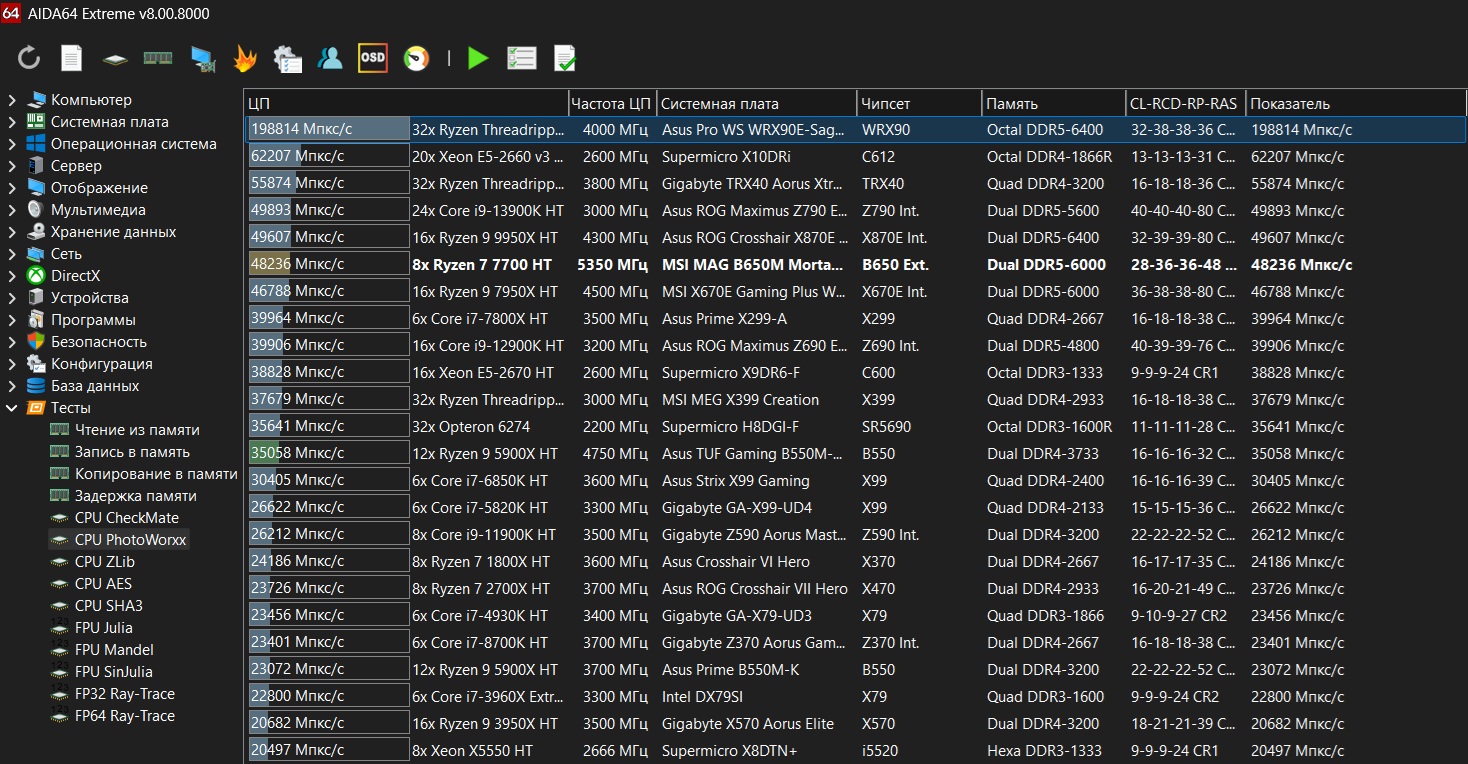The height and width of the screenshot is (764, 1468).
Task: Open the CPU ZLib test
Action: (x=105, y=562)
